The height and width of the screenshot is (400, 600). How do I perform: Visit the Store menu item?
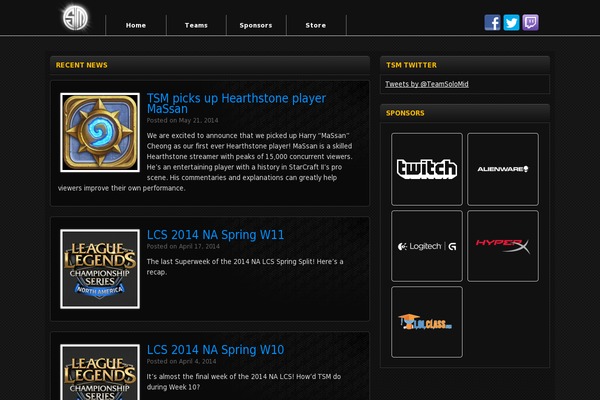click(x=316, y=25)
